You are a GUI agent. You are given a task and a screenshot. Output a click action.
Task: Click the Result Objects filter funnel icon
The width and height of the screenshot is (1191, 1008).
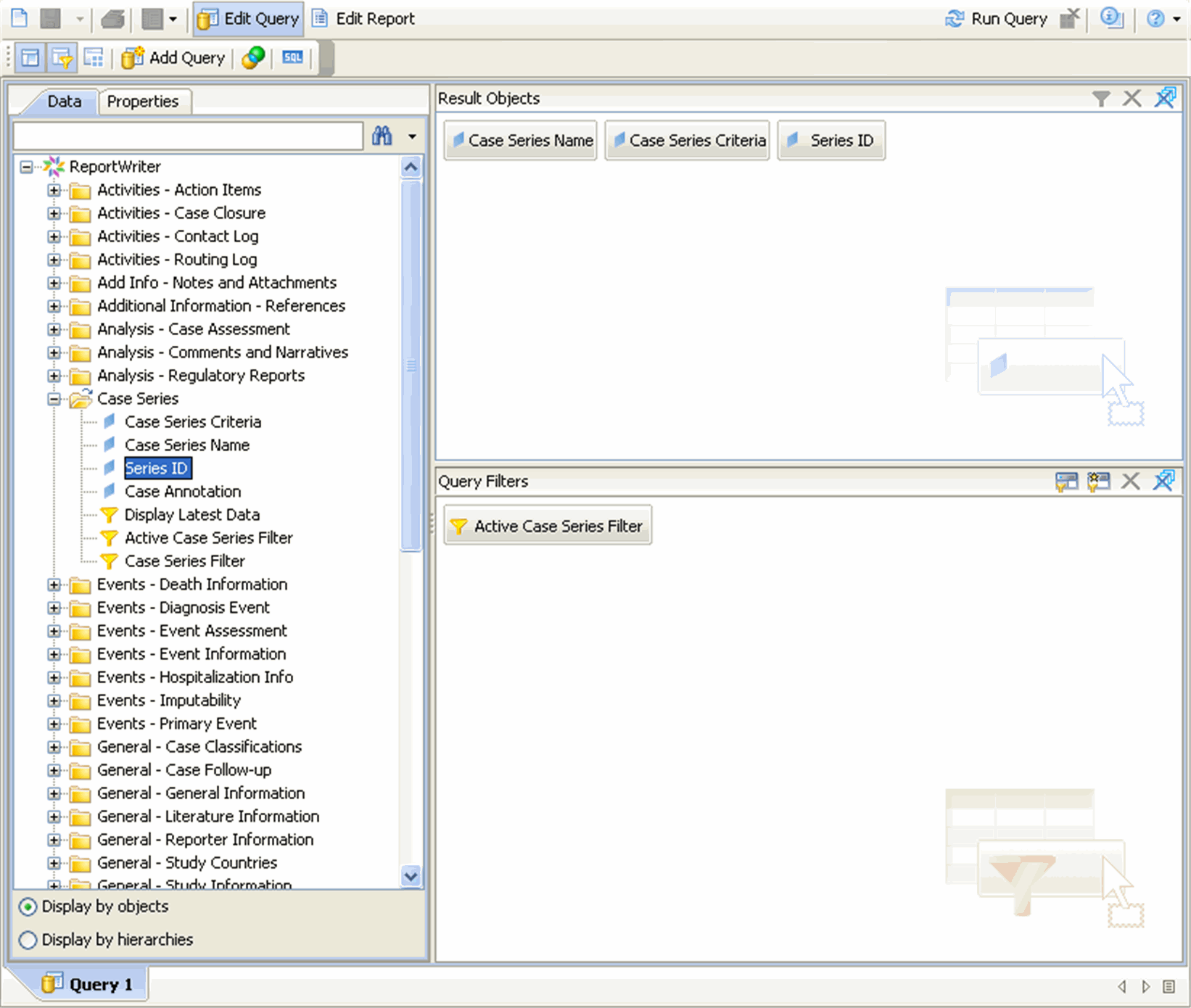[1101, 99]
